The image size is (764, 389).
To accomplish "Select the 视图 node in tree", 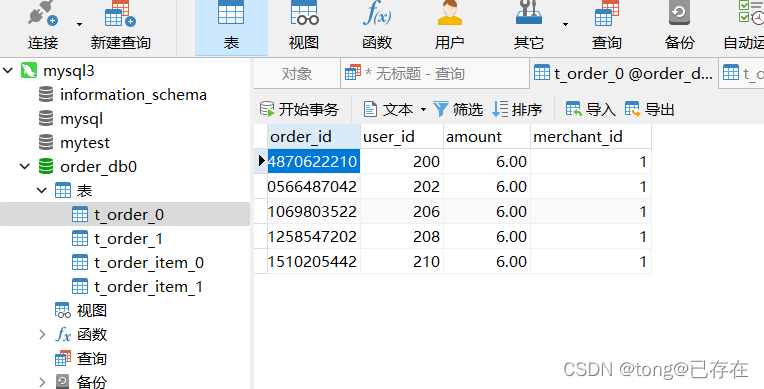I will [92, 311].
